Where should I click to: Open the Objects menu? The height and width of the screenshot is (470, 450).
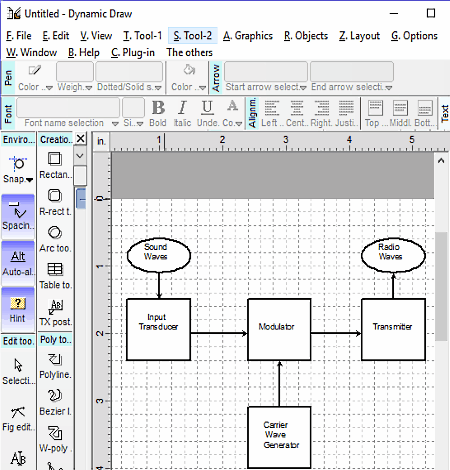click(x=306, y=36)
